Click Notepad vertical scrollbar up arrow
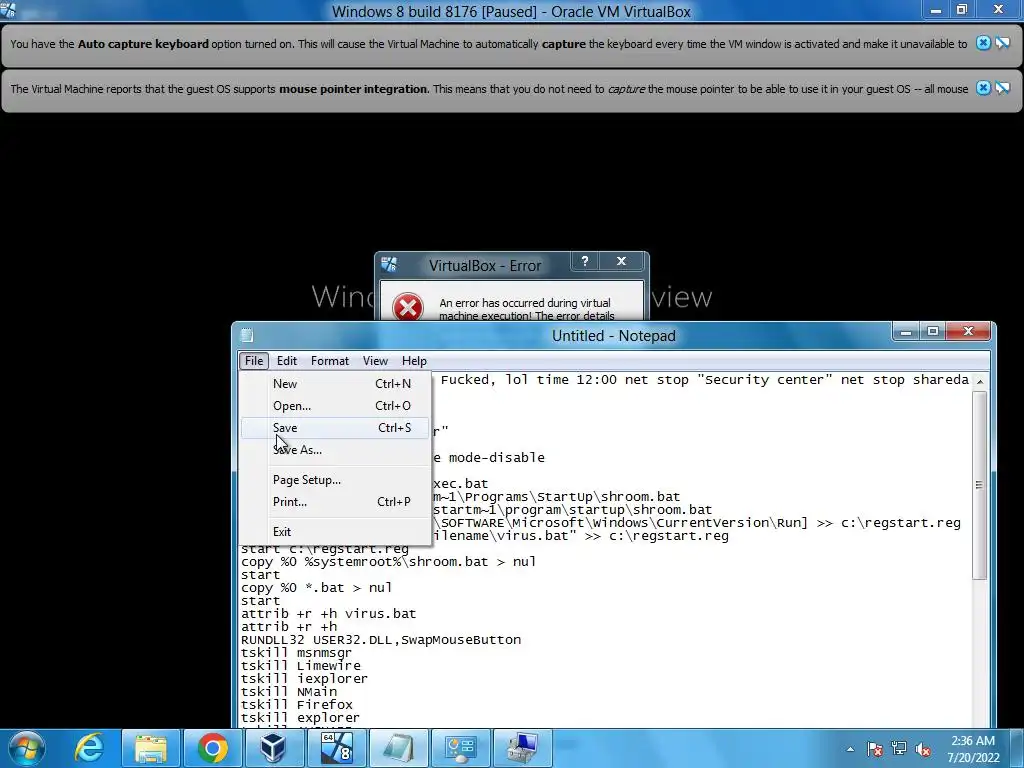Viewport: 1024px width, 768px height. (x=979, y=381)
